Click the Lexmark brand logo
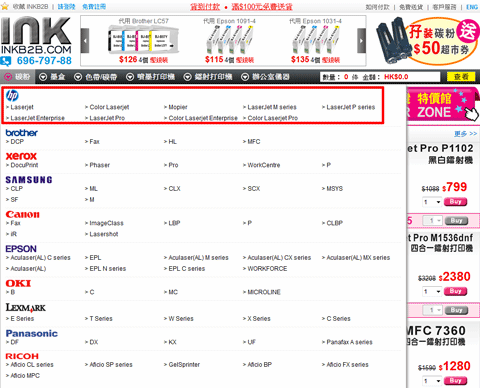Viewport: 480px width, 388px height. (26, 308)
